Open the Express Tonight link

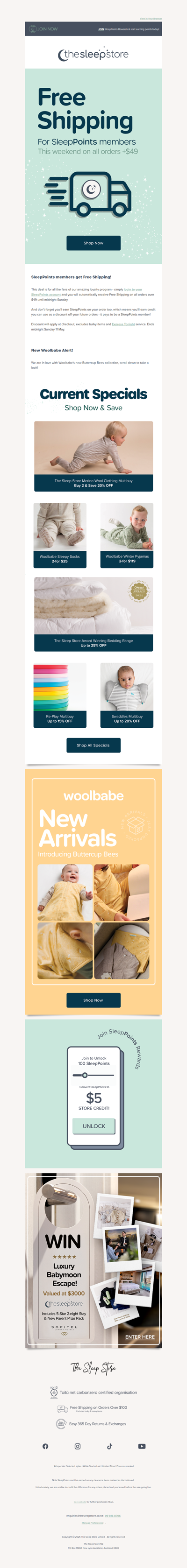pos(123,324)
